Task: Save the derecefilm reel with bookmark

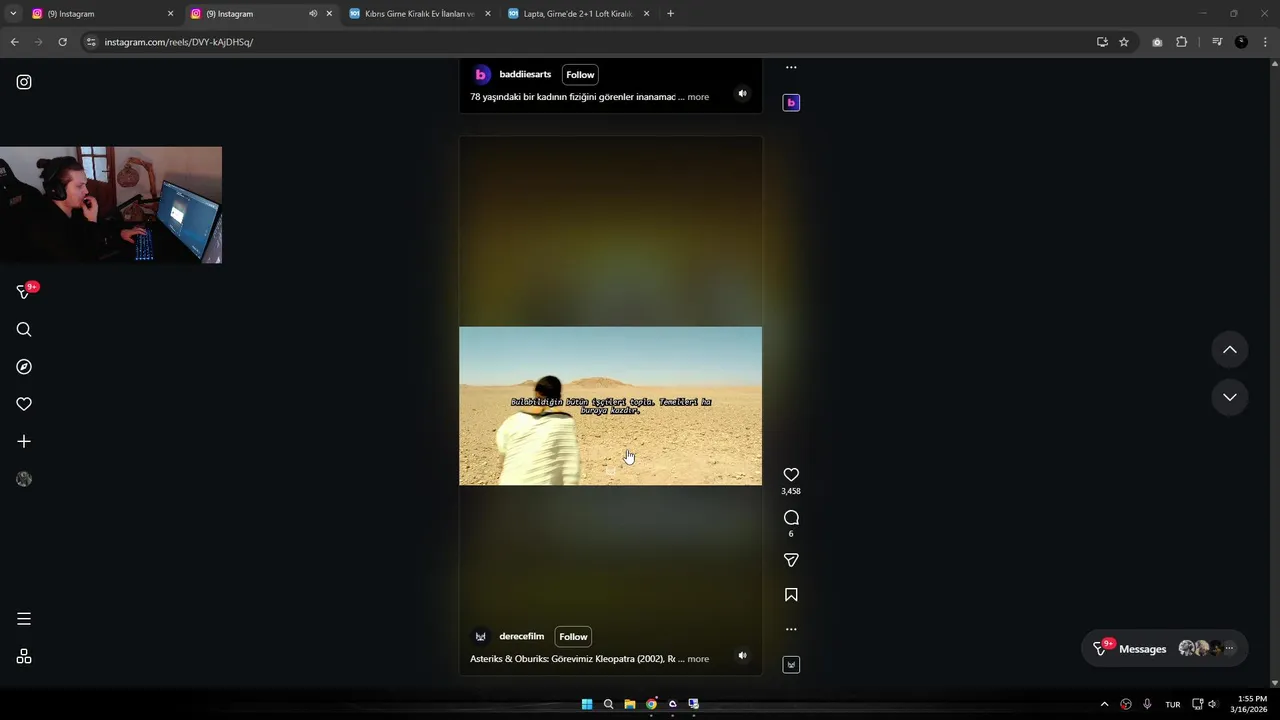Action: 791,595
